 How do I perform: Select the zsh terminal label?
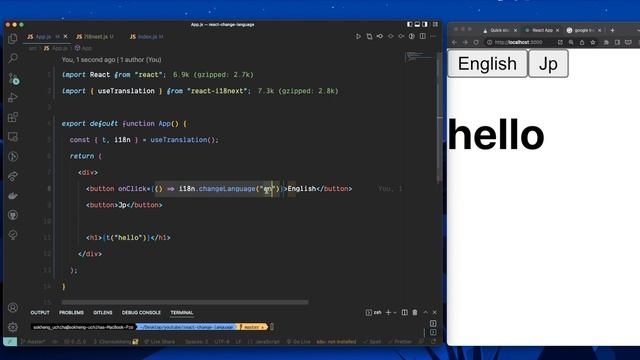click(373, 312)
